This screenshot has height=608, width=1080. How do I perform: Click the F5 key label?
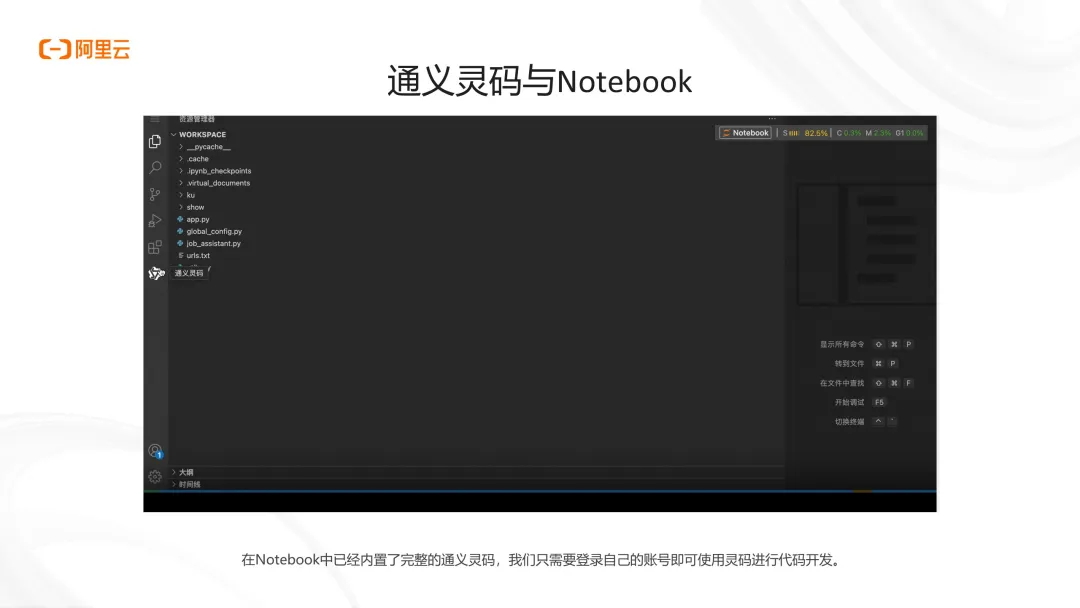[x=879, y=402]
